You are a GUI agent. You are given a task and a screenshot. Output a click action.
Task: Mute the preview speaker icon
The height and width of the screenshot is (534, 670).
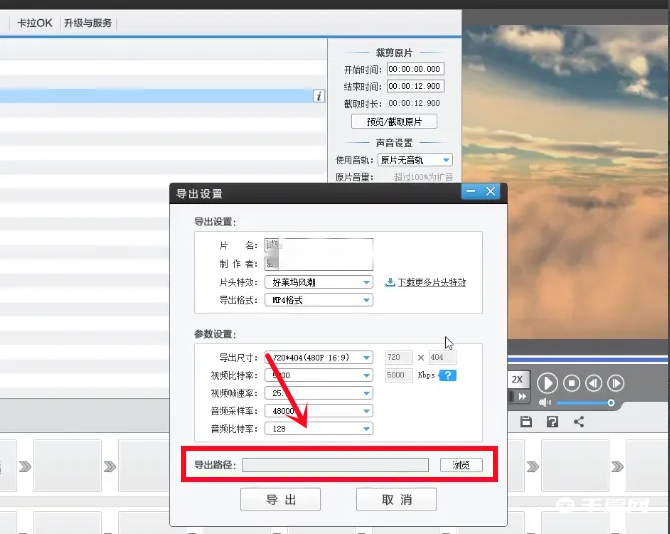point(544,402)
